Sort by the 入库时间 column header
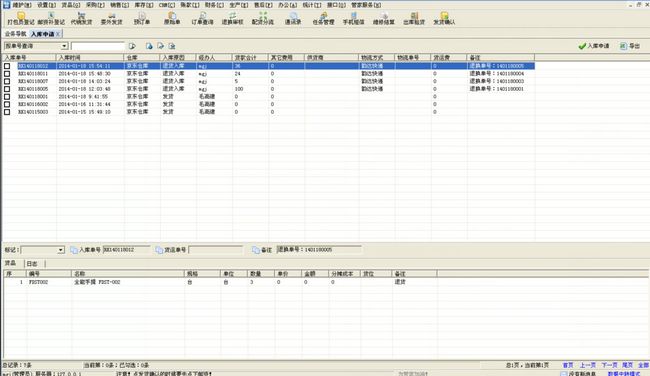The height and width of the screenshot is (376, 650). point(90,58)
